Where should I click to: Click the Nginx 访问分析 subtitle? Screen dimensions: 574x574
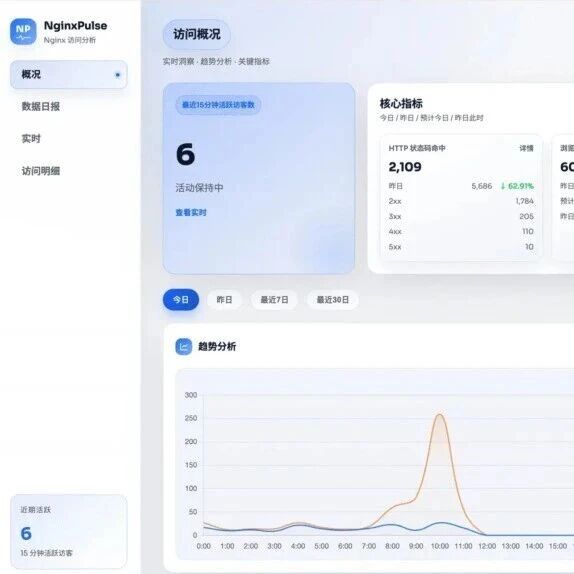[x=70, y=40]
